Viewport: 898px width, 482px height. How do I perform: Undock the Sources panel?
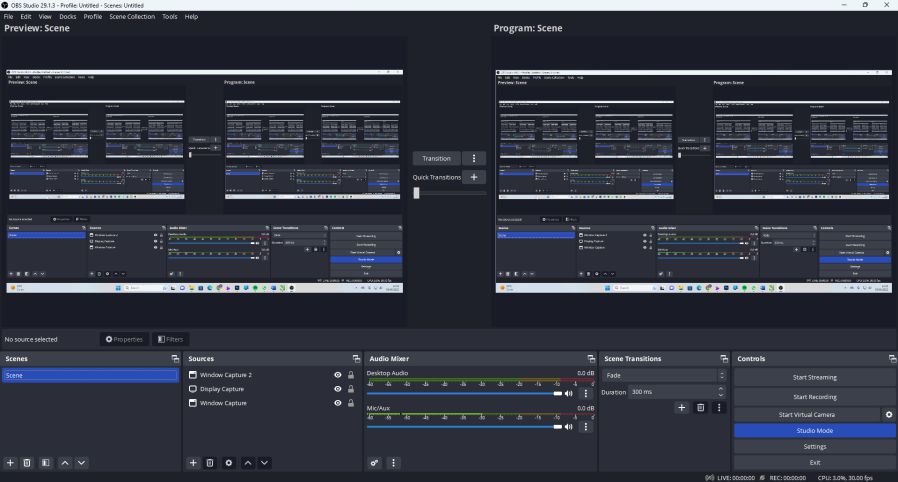coord(356,358)
